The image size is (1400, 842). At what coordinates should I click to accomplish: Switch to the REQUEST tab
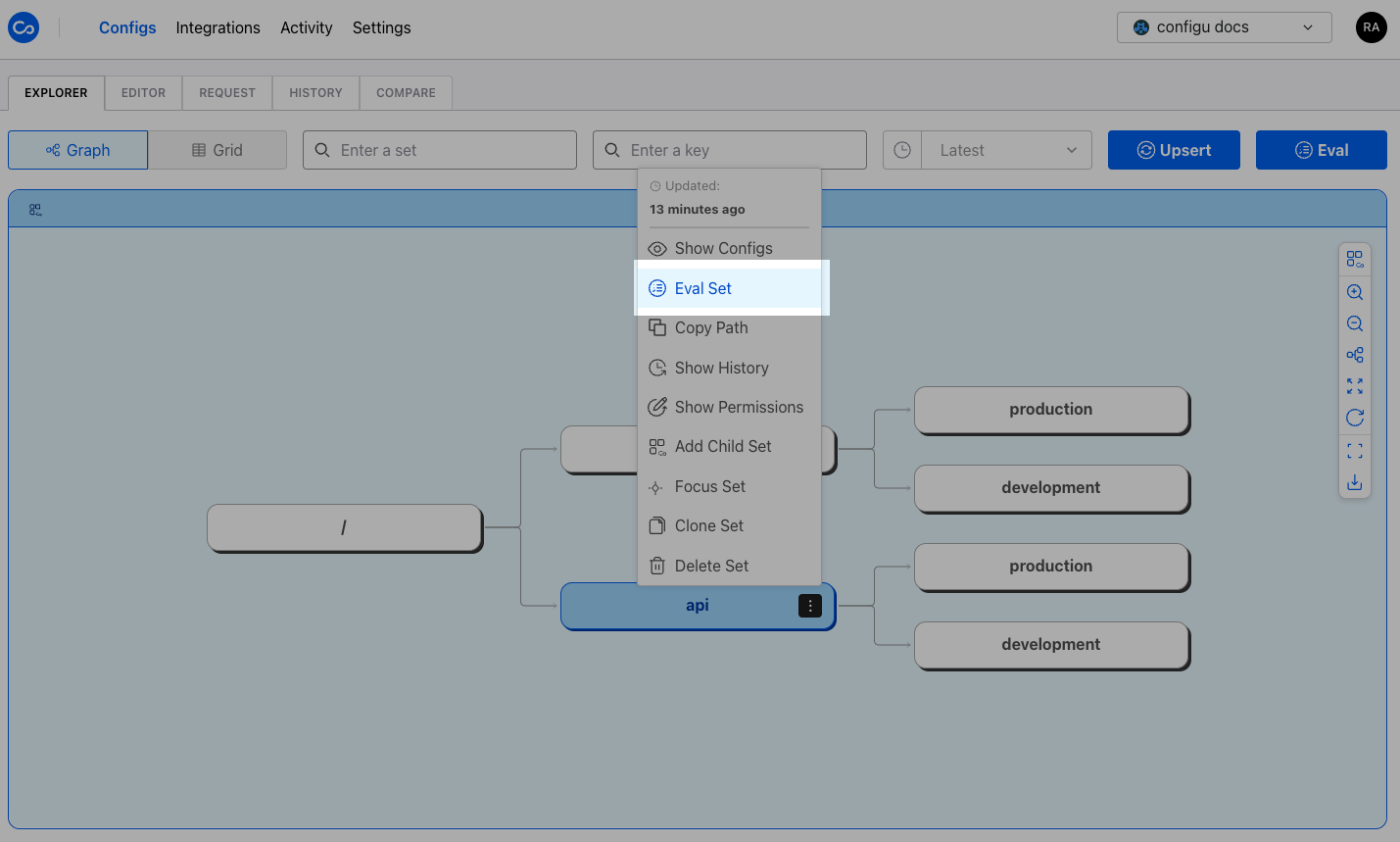coord(227,93)
